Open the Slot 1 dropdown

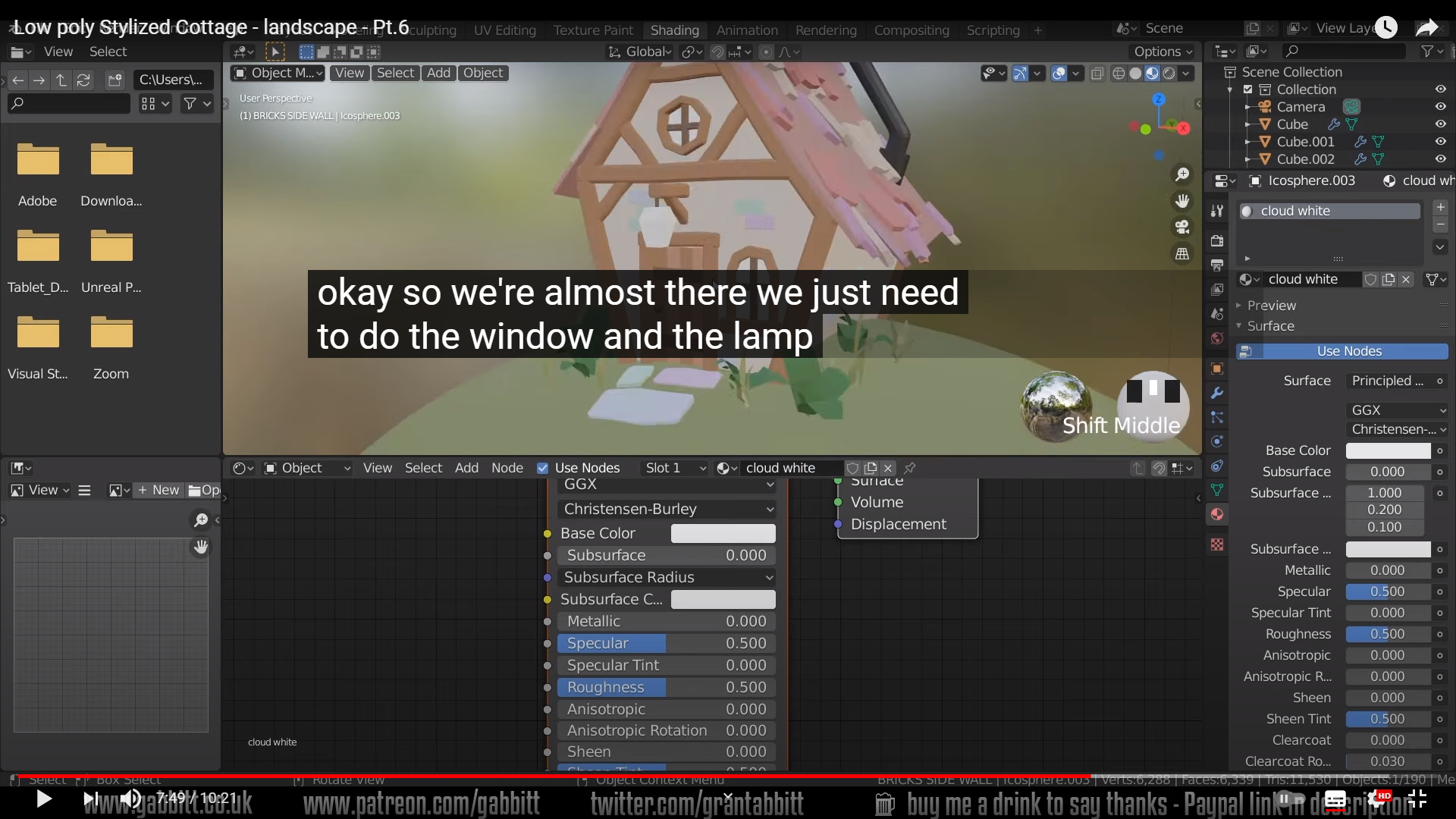click(x=673, y=468)
